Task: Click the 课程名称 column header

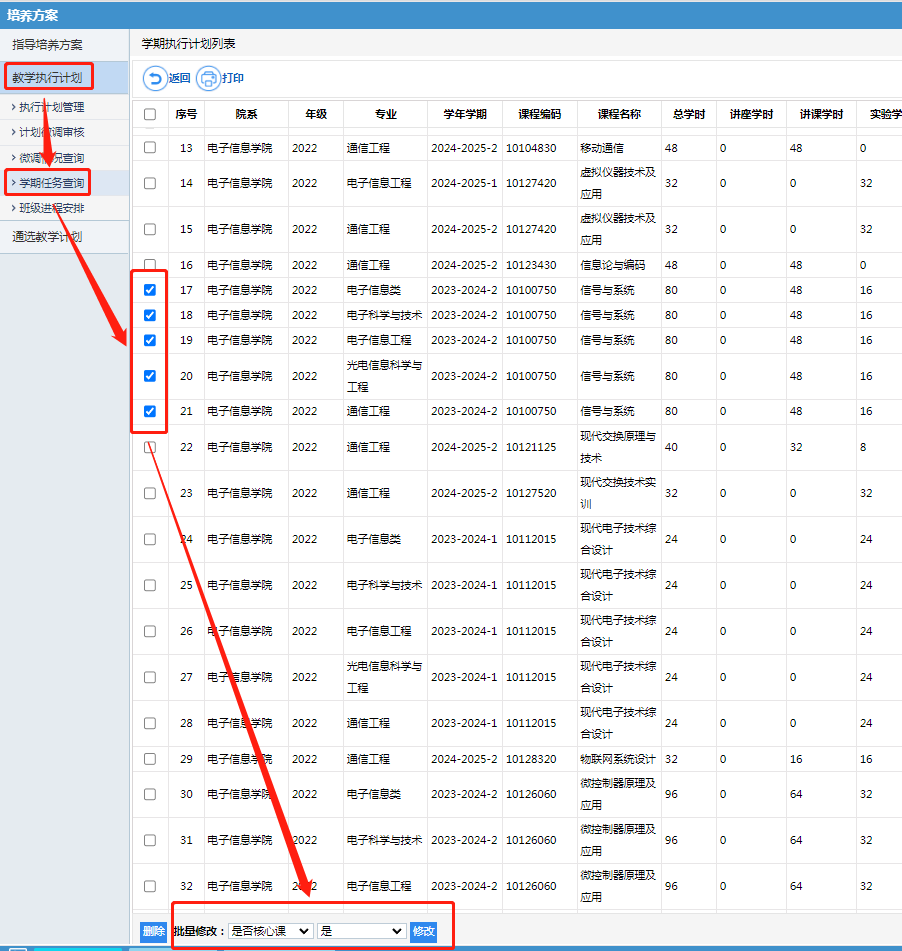Action: click(618, 115)
